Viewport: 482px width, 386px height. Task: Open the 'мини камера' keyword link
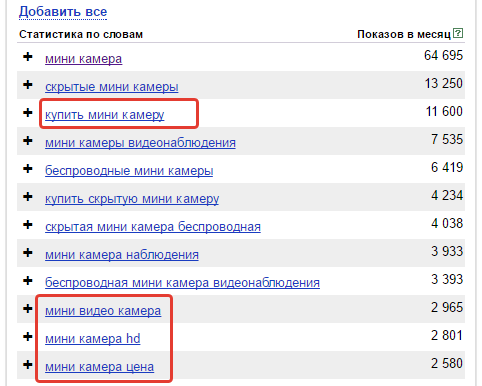(84, 59)
